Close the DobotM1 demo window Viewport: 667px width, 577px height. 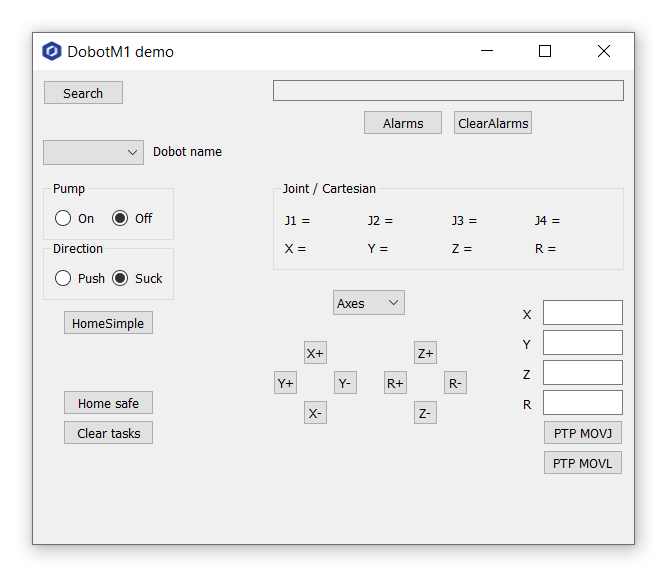point(604,51)
